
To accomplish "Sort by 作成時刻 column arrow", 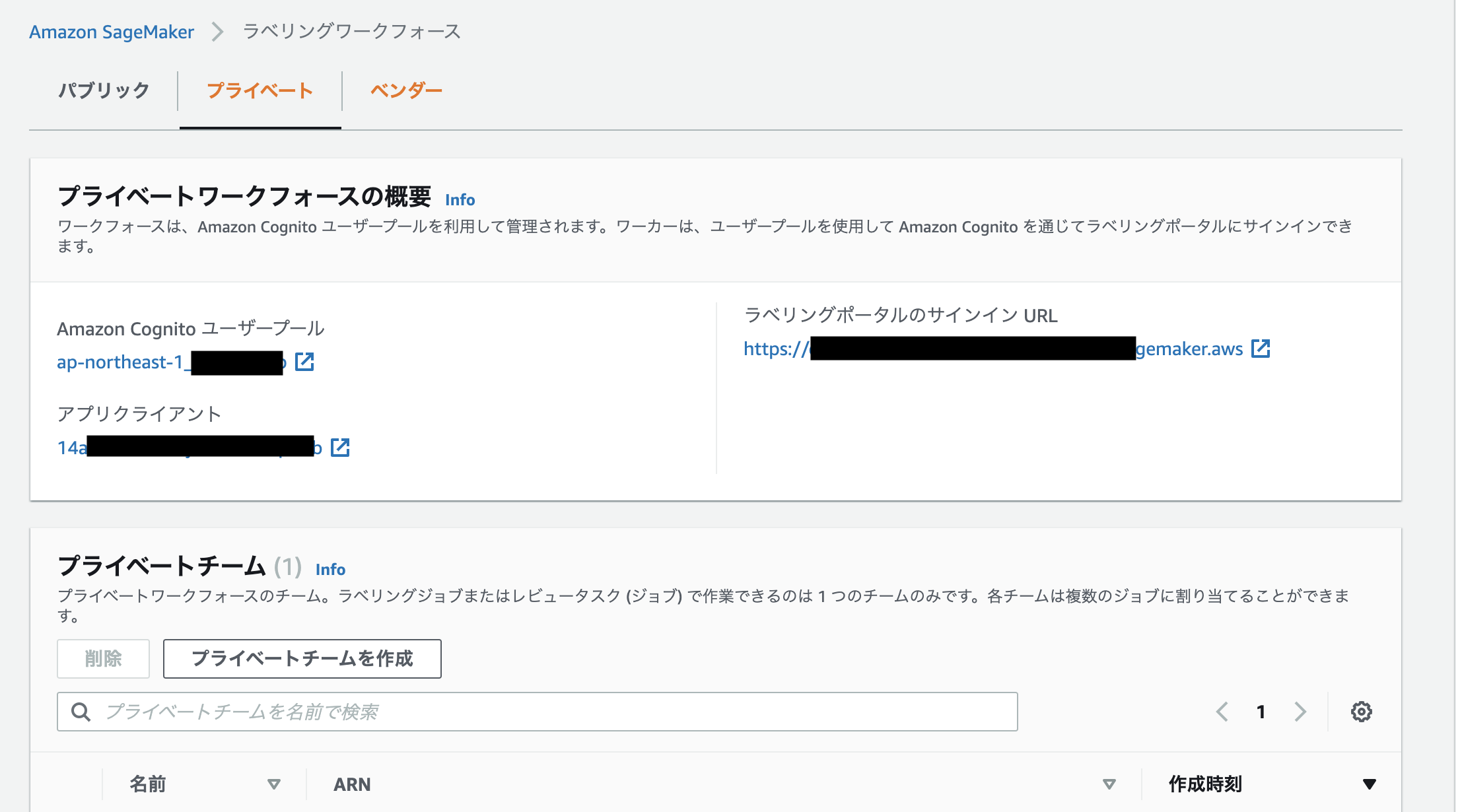I will coord(1370,784).
